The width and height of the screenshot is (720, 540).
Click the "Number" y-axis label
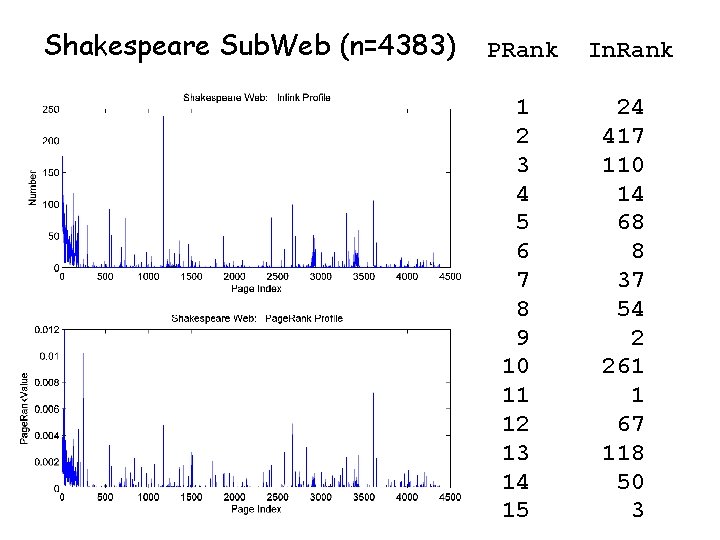[32, 188]
